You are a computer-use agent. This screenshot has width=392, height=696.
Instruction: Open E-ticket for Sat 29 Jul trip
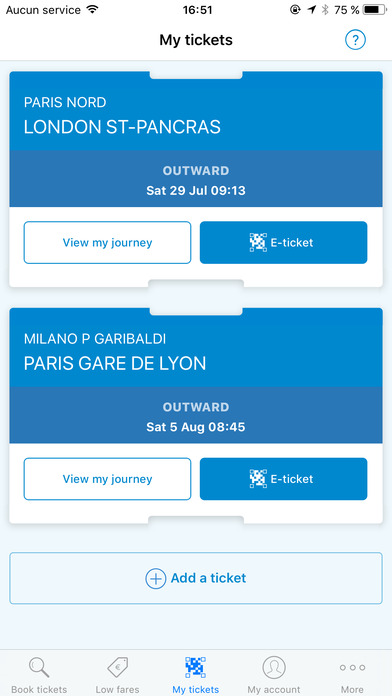[x=283, y=242]
